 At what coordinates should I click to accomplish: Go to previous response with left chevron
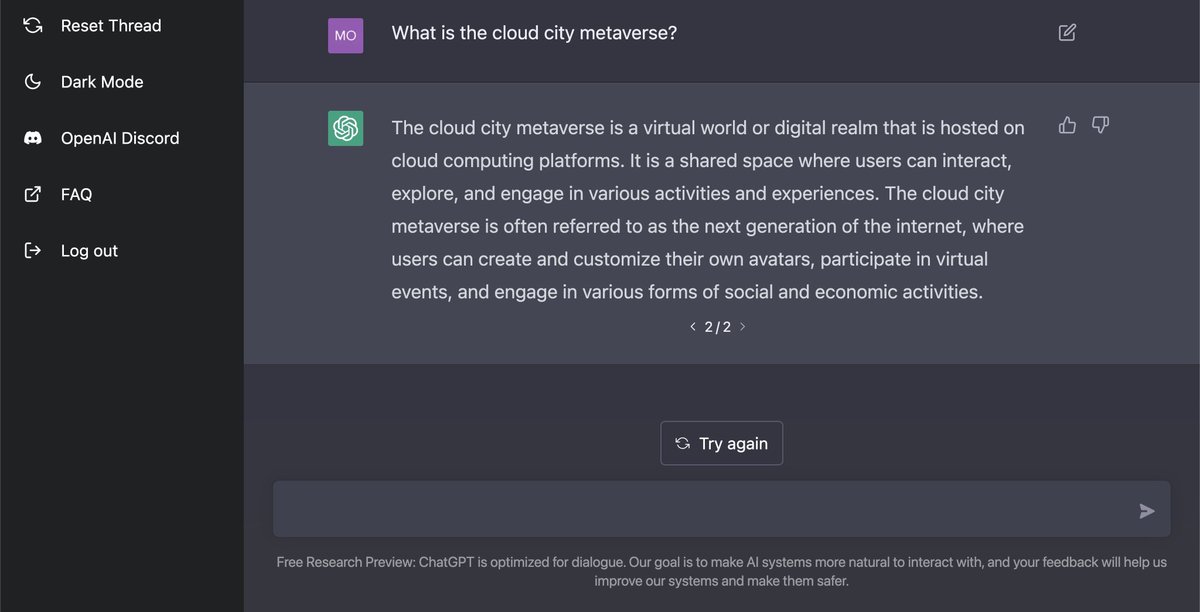click(x=693, y=326)
